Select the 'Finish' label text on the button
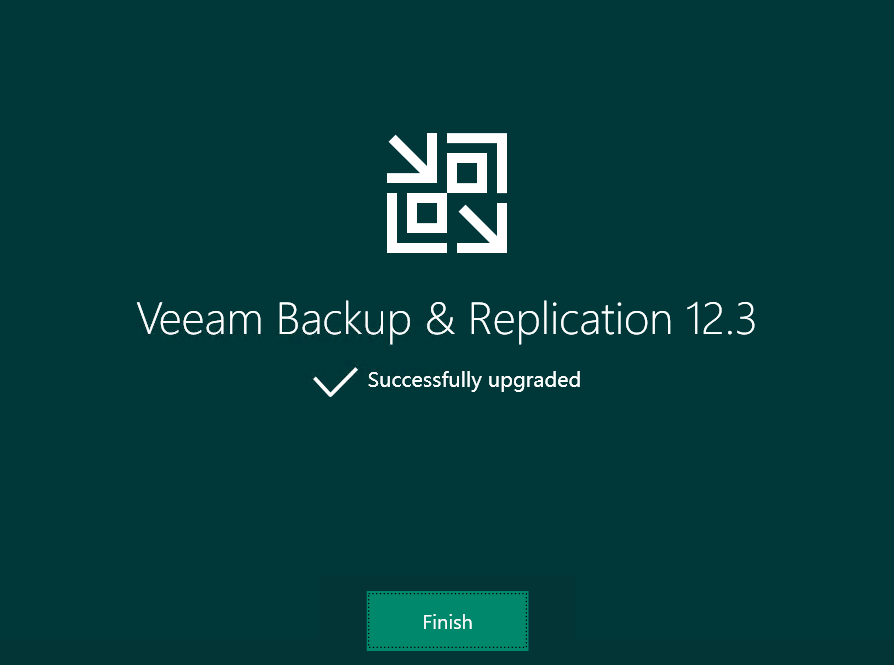Image resolution: width=894 pixels, height=665 pixels. click(x=447, y=622)
